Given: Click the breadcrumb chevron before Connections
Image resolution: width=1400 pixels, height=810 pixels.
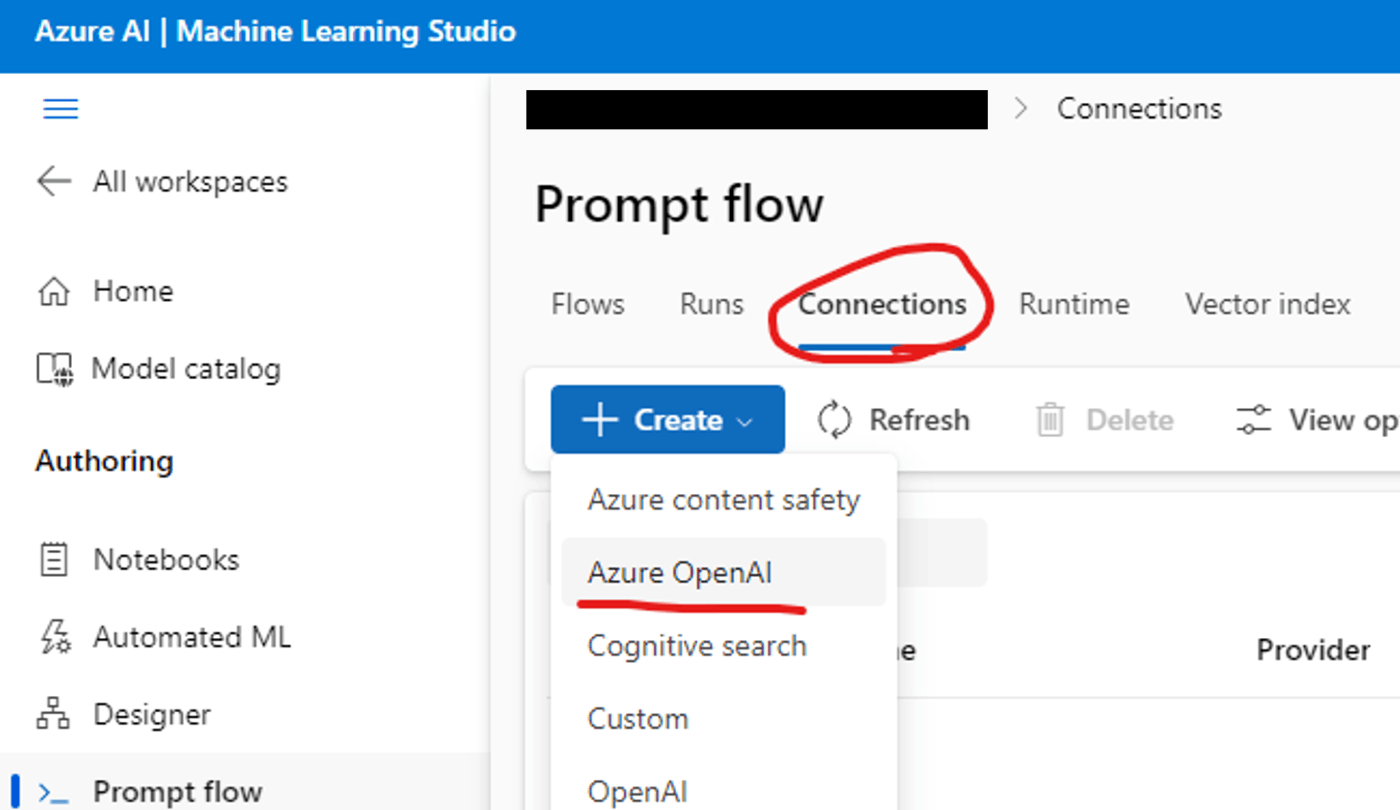Looking at the screenshot, I should [x=1021, y=109].
